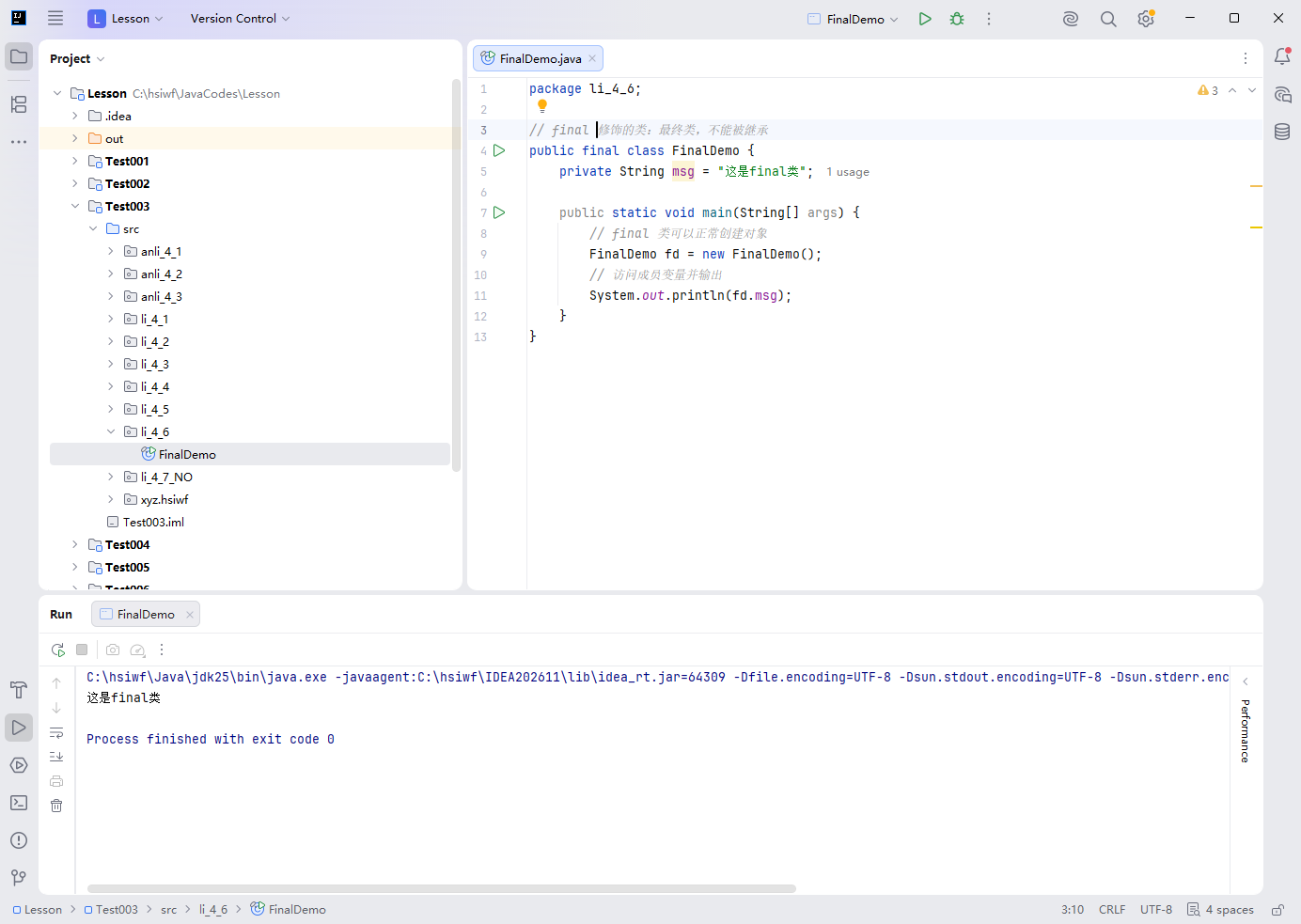Screen dimensions: 1301x924
Task: Open the Database tool window
Action: tap(1282, 132)
